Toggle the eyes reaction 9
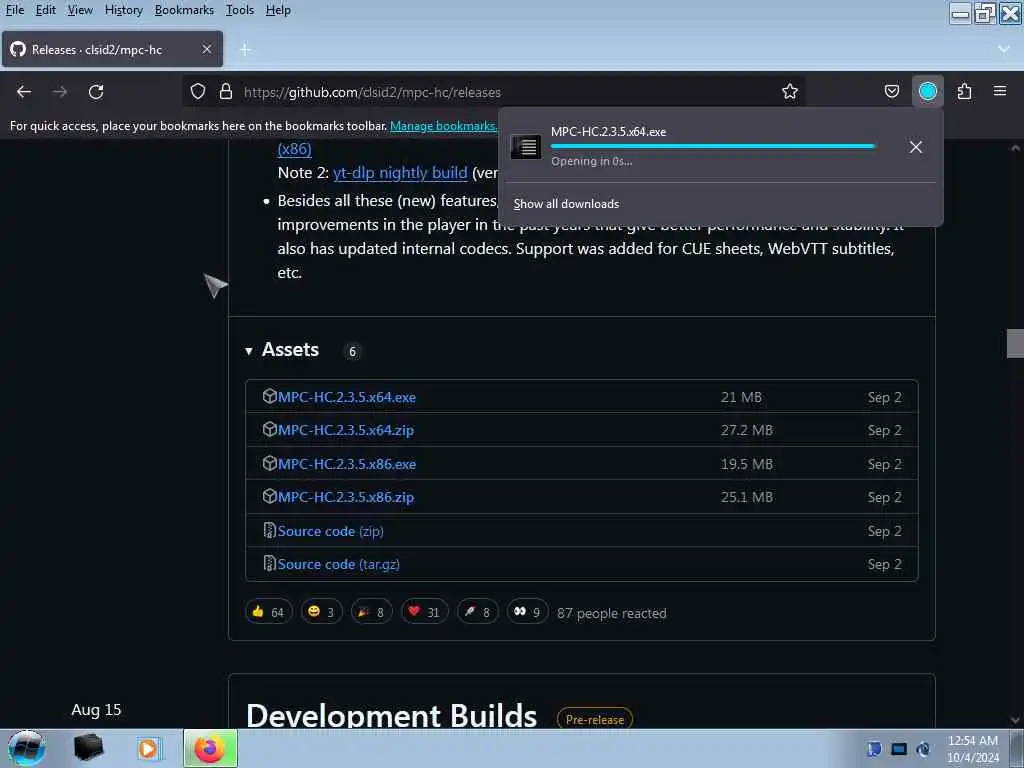Viewport: 1024px width, 768px height. (x=528, y=613)
